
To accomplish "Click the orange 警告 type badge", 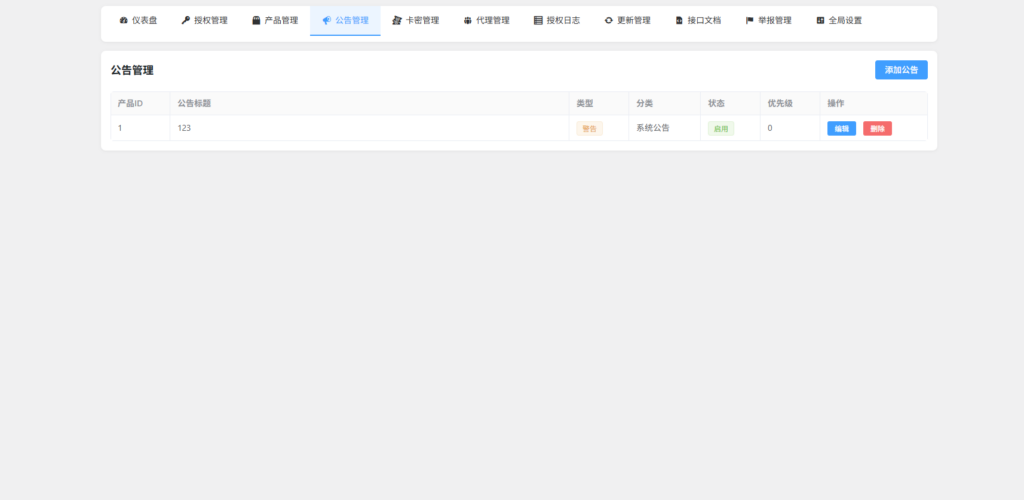I will [589, 128].
